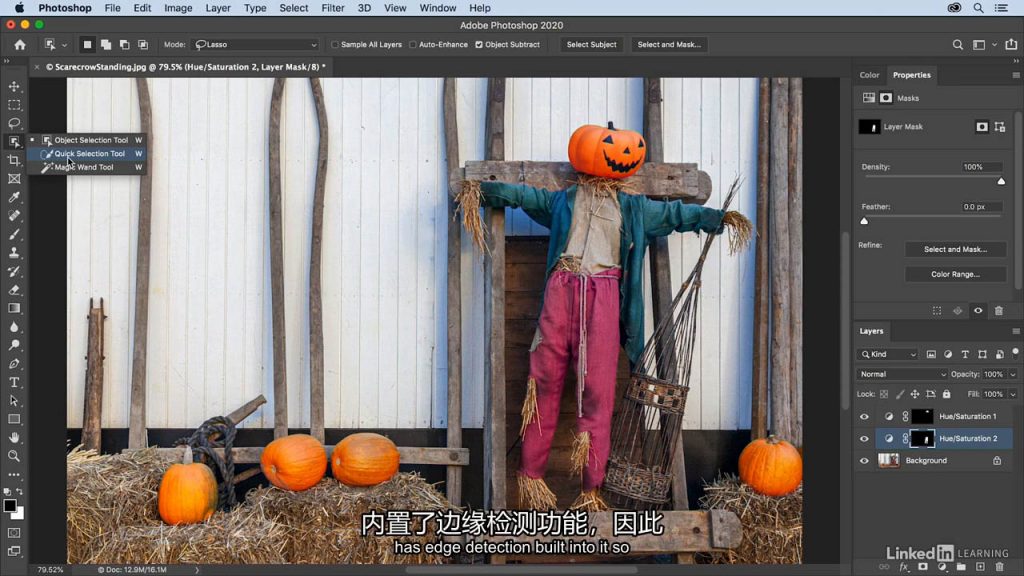Hide the Background layer
1024x576 pixels.
pos(864,460)
